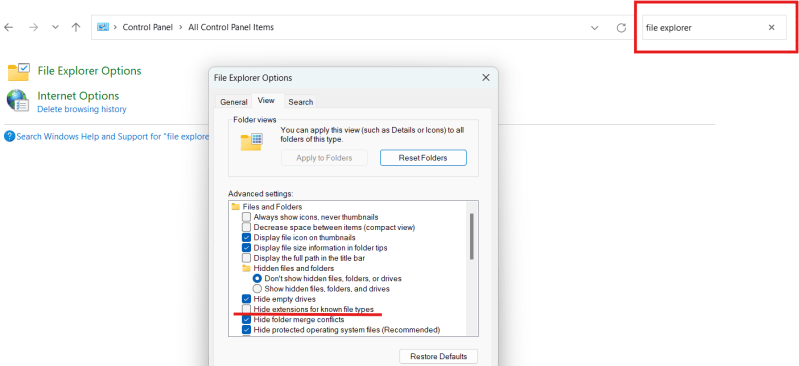This screenshot has height=366, width=799.
Task: Uncheck Display file icon on thumbnails
Action: (247, 238)
